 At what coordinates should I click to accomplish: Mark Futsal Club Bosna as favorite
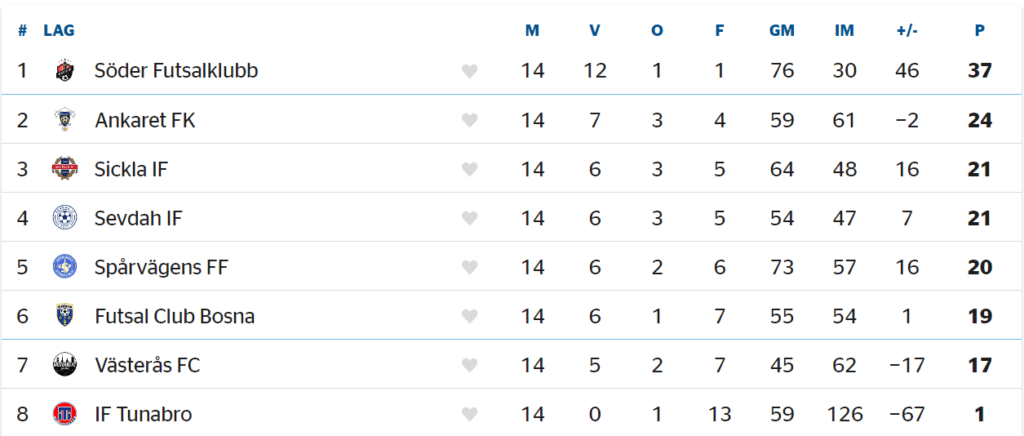pos(470,317)
